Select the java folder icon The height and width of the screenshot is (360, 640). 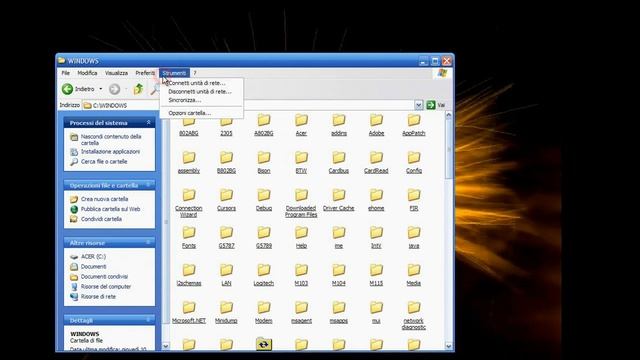pos(414,232)
